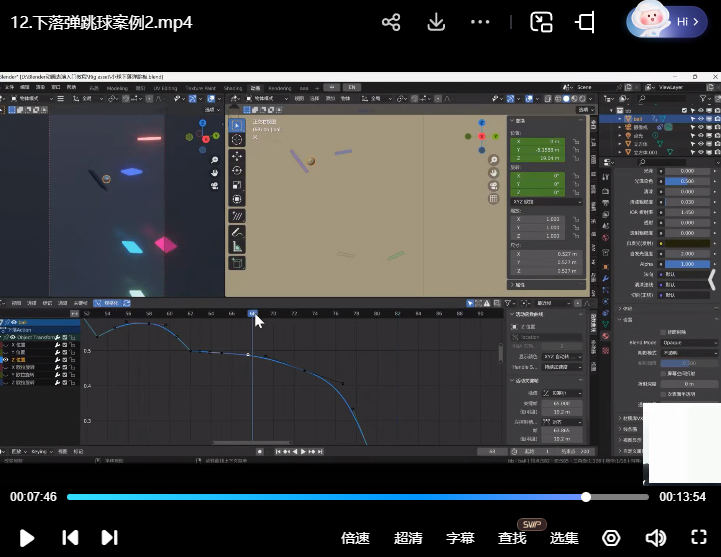Viewport: 721px width, 557px height.
Task: Click the video progress bar handle
Action: [586, 497]
